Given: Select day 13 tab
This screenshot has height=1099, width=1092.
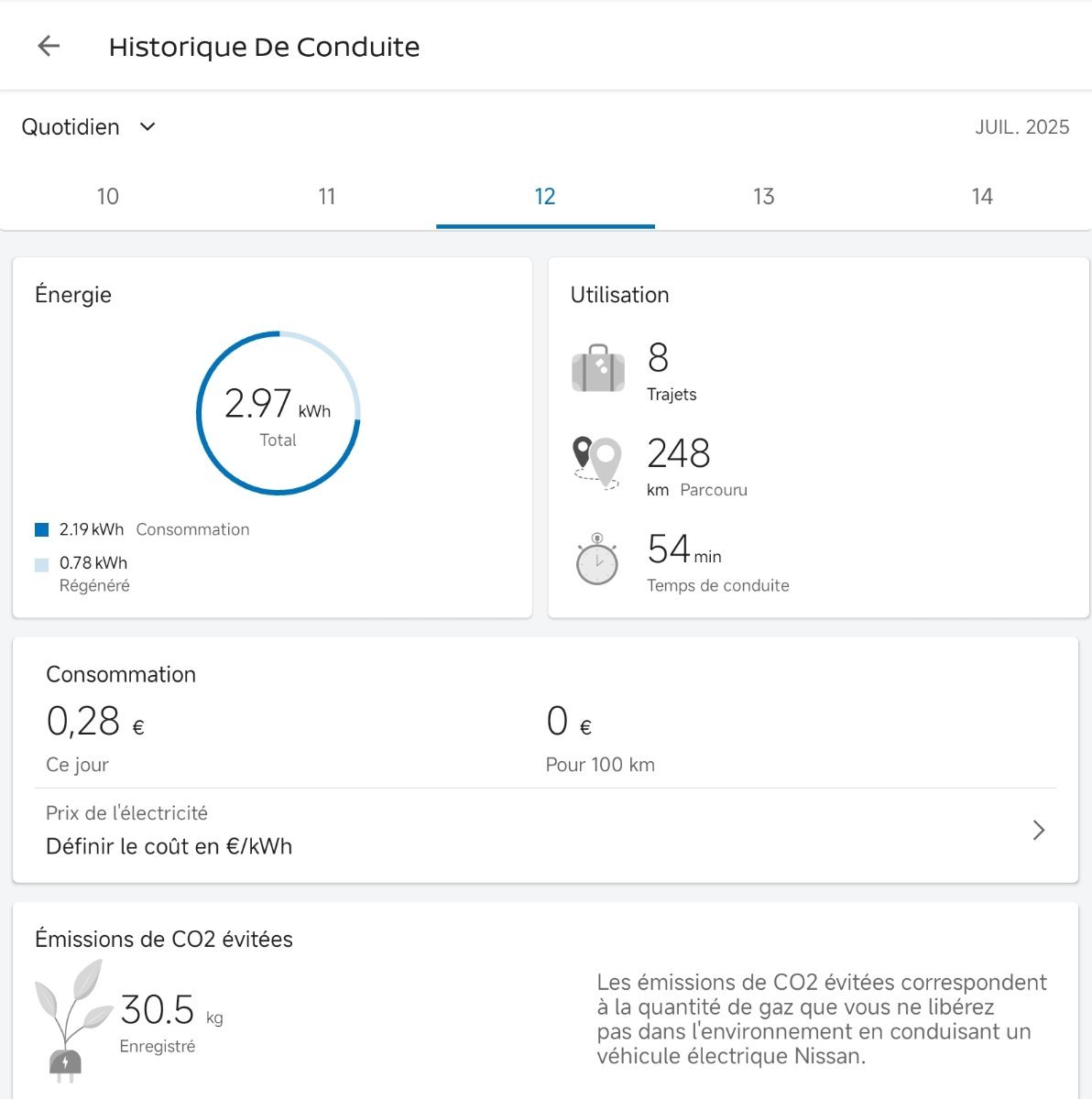Looking at the screenshot, I should (x=764, y=197).
